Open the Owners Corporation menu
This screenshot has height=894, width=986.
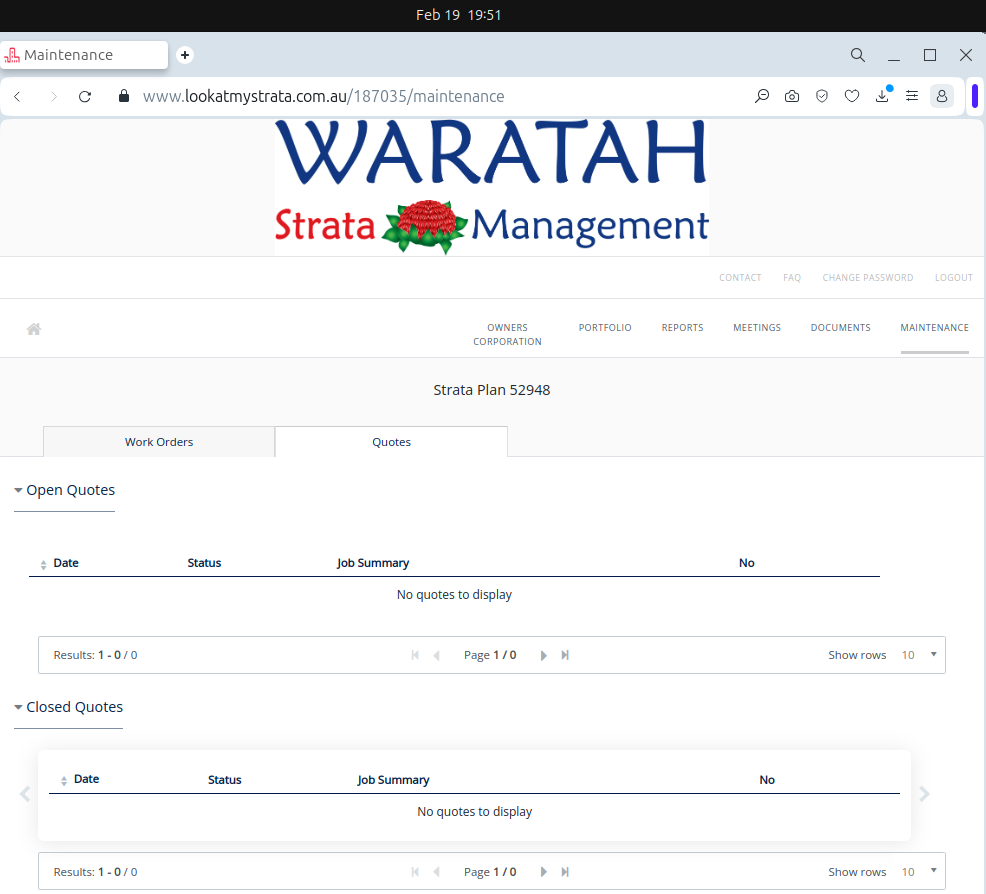(507, 334)
